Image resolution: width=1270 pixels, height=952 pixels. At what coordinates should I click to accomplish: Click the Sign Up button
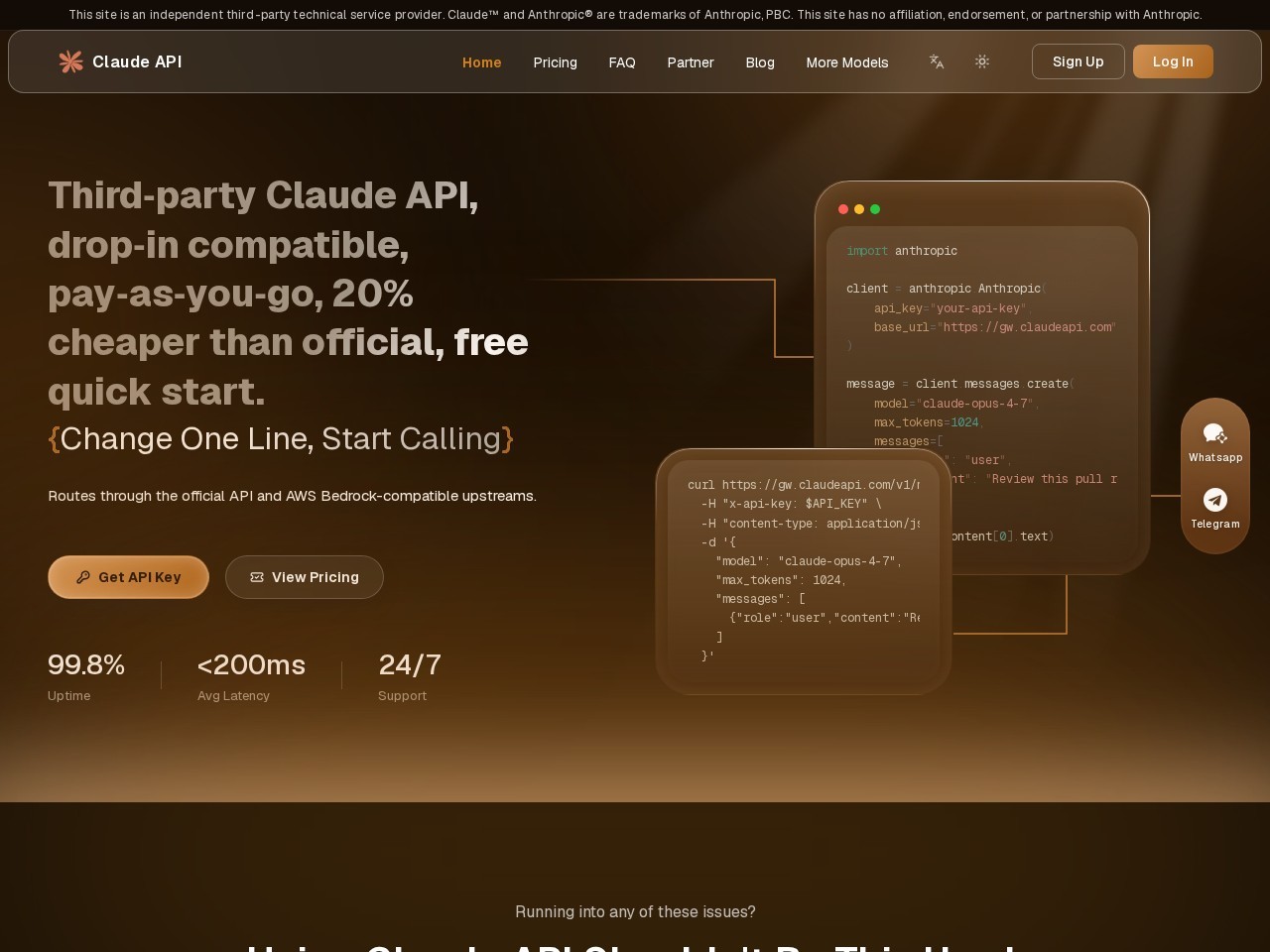click(x=1079, y=61)
